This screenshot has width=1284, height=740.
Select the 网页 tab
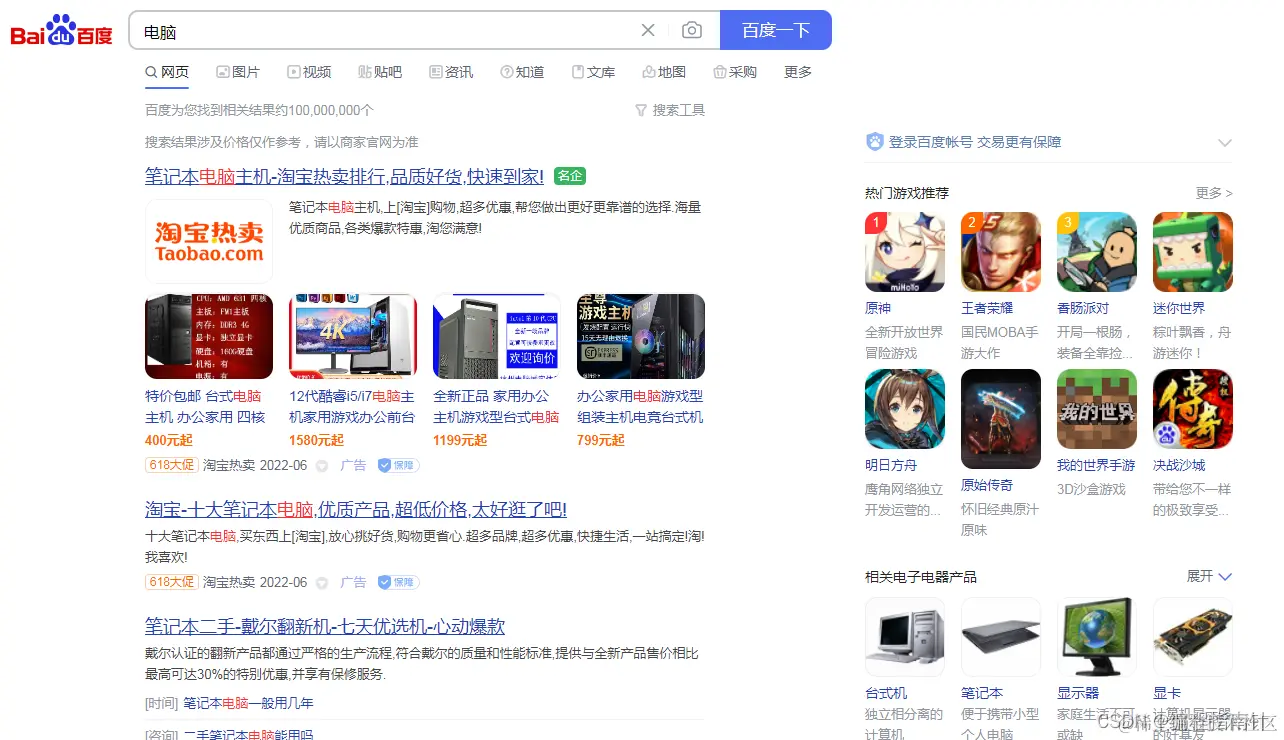tap(167, 72)
